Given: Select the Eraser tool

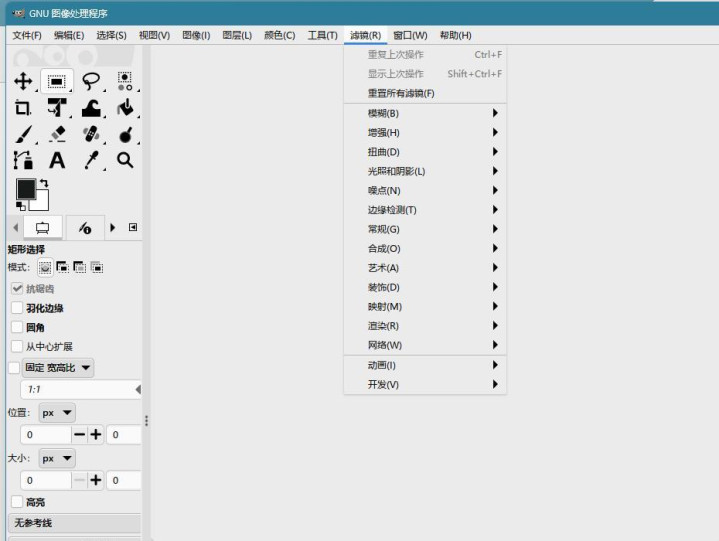Looking at the screenshot, I should point(57,135).
